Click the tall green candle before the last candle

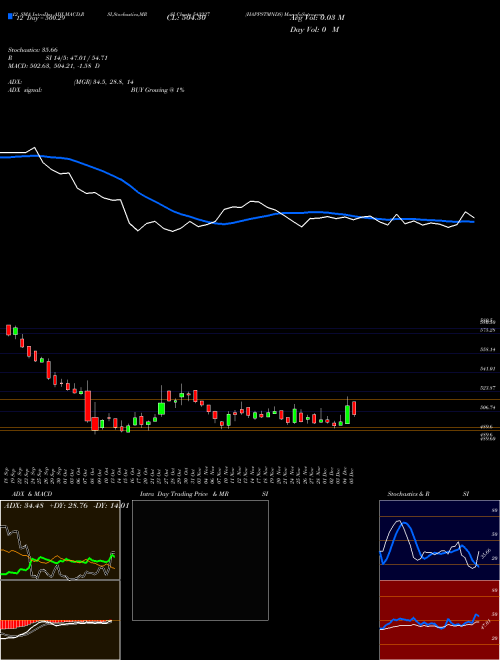pos(348,414)
